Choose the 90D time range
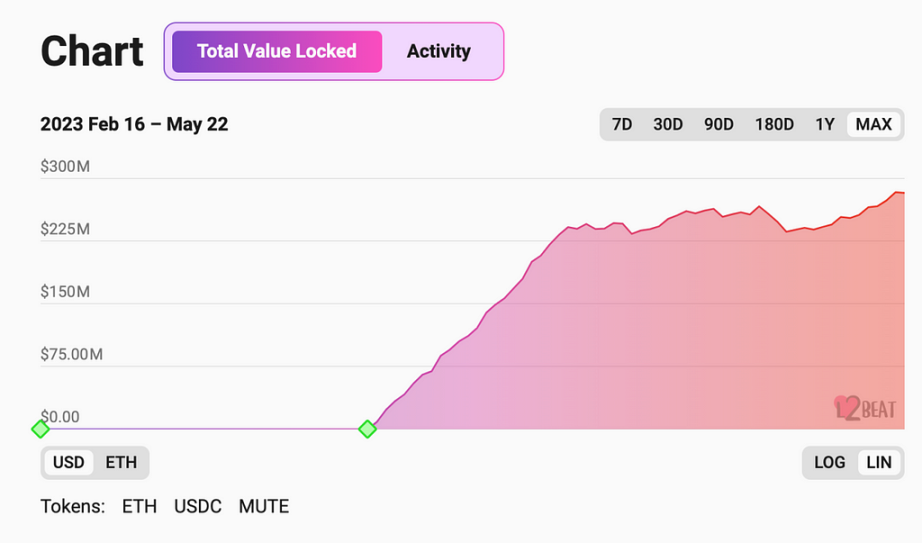922x543 pixels. (719, 124)
